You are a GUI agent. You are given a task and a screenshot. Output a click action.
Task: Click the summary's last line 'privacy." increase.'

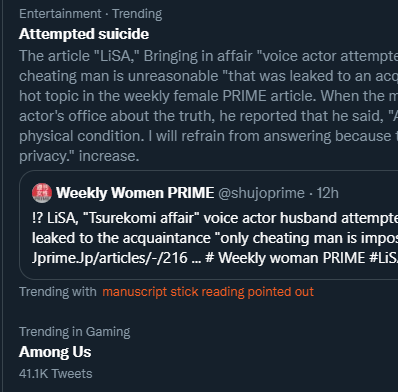(79, 156)
